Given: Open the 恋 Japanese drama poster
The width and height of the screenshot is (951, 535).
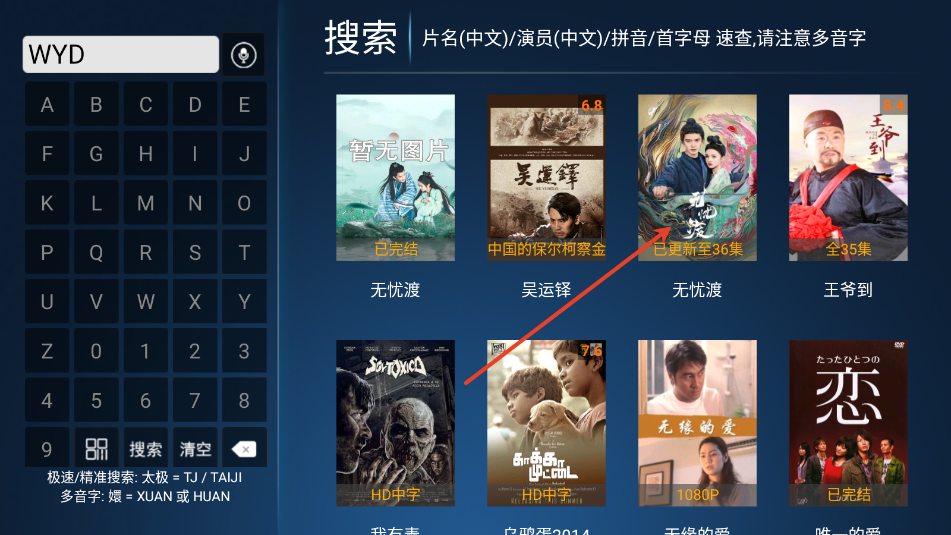Looking at the screenshot, I should pos(848,423).
